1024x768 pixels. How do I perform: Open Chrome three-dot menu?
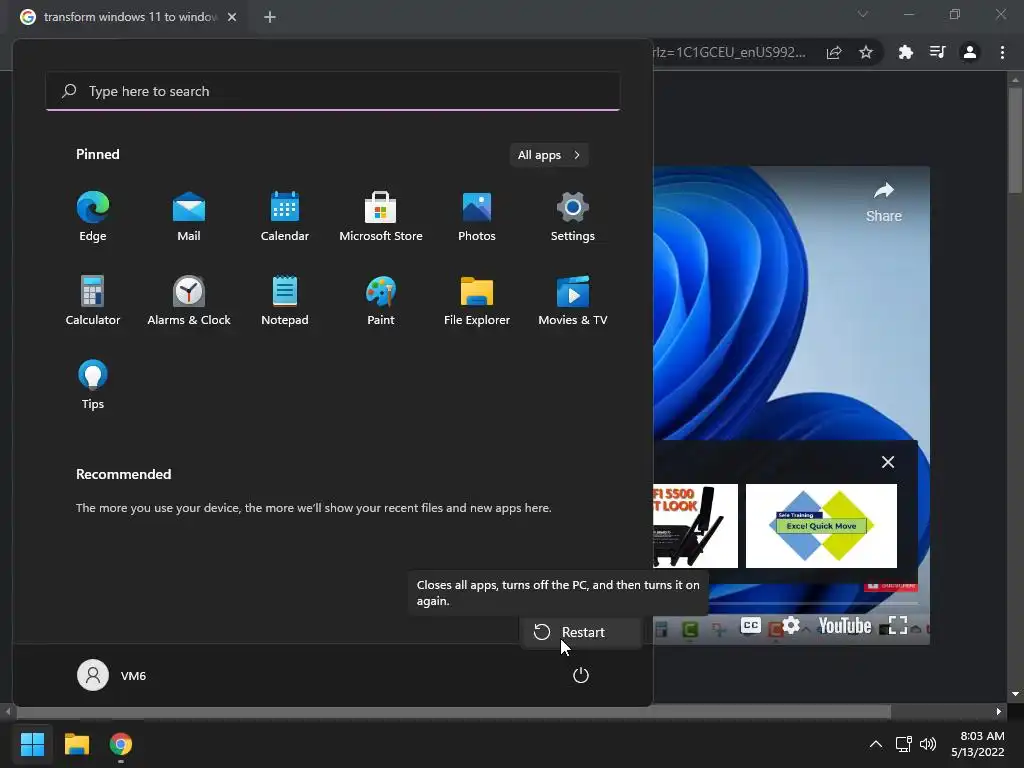pyautogui.click(x=1002, y=52)
